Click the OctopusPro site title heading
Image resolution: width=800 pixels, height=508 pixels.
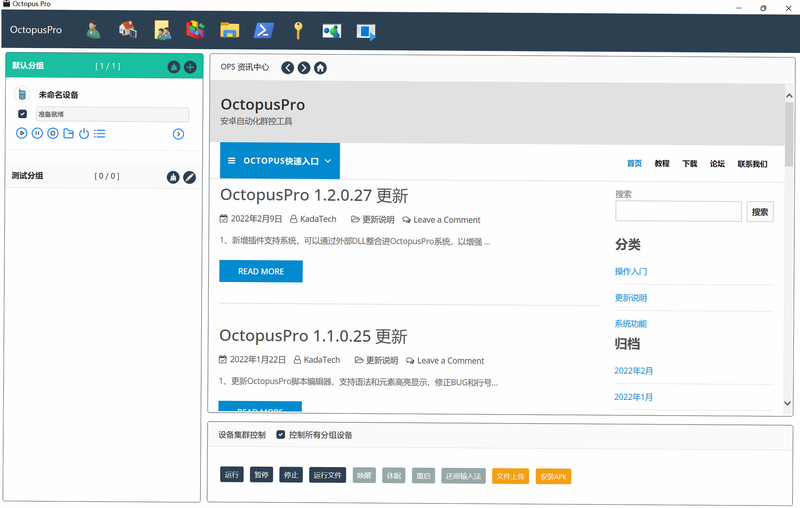(263, 105)
